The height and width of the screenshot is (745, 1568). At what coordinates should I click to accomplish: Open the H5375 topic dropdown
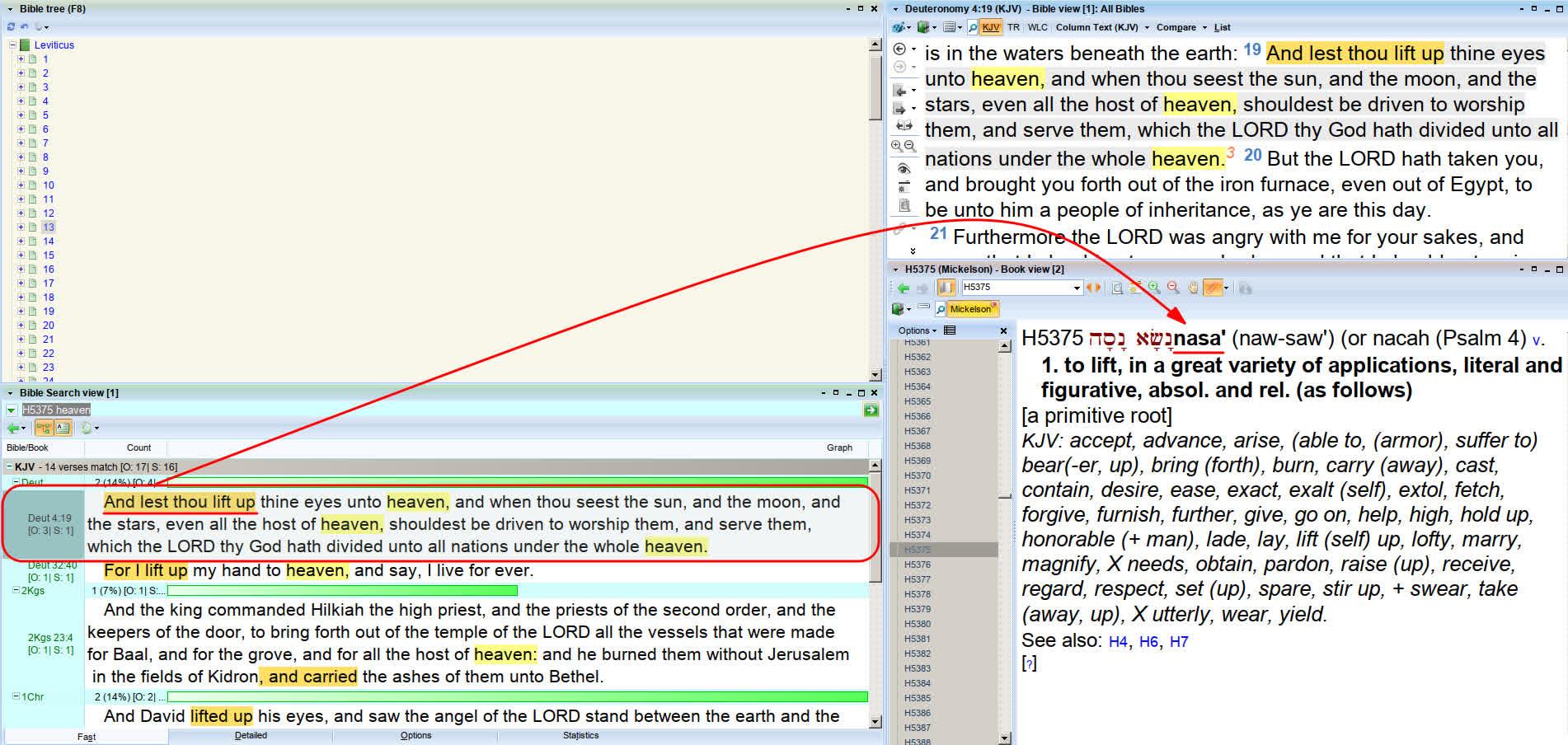click(1076, 288)
